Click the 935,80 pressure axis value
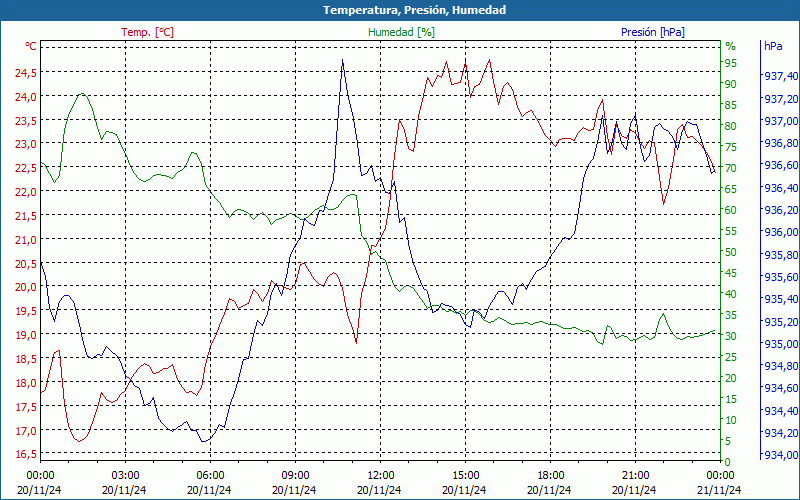 tap(781, 255)
